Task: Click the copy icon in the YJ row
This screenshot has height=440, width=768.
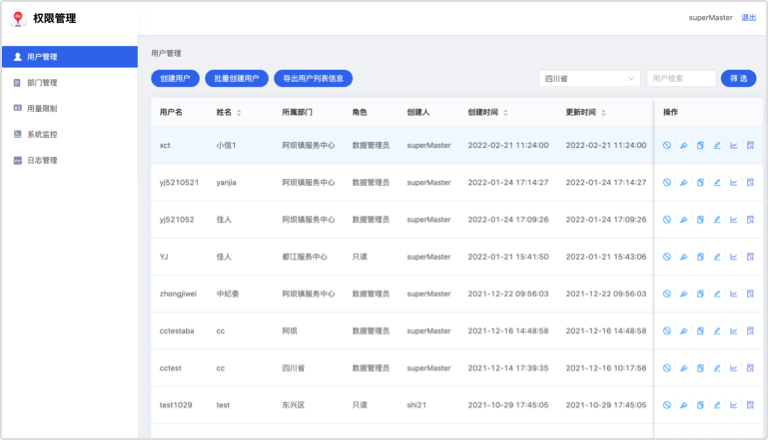Action: pos(700,257)
